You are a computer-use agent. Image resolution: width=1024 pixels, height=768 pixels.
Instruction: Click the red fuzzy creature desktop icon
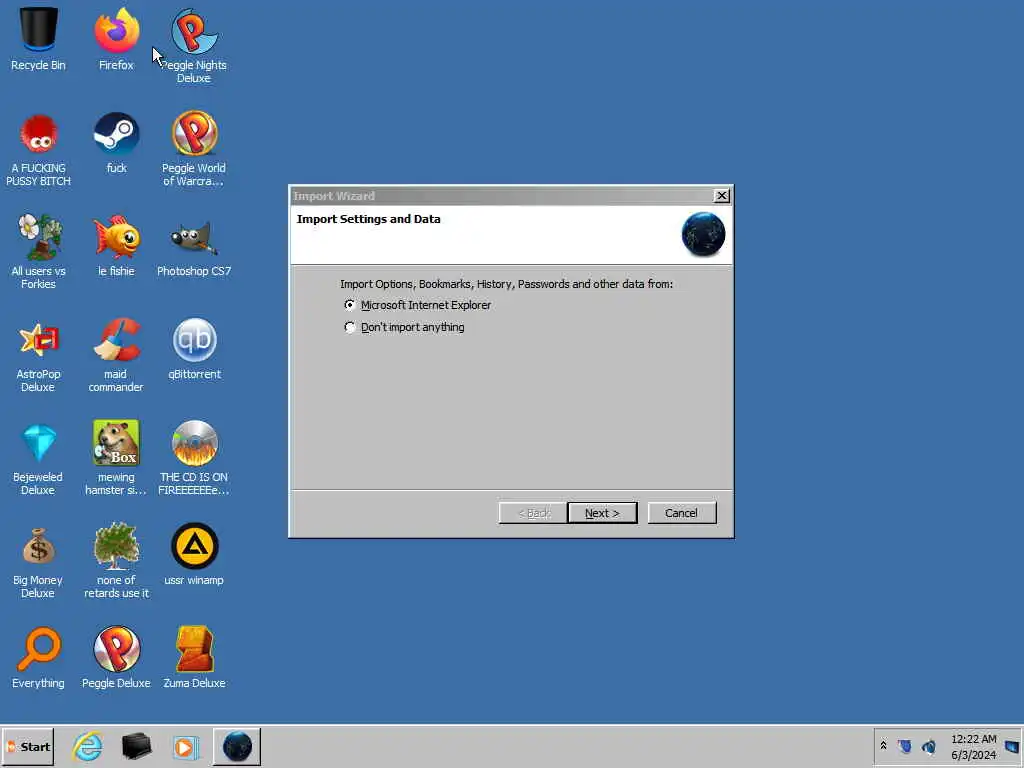tap(39, 134)
